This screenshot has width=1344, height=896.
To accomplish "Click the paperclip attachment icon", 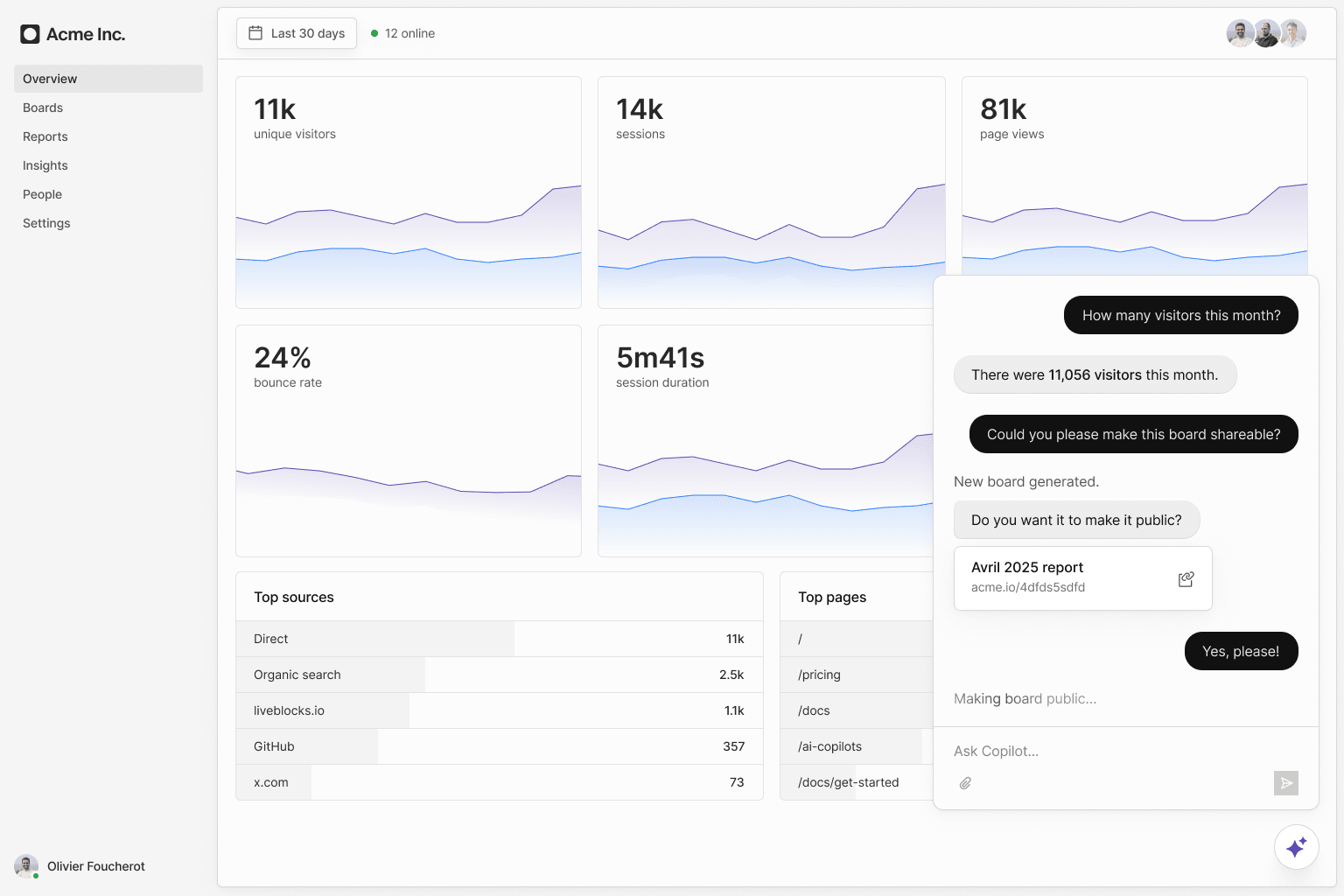I will pyautogui.click(x=965, y=783).
